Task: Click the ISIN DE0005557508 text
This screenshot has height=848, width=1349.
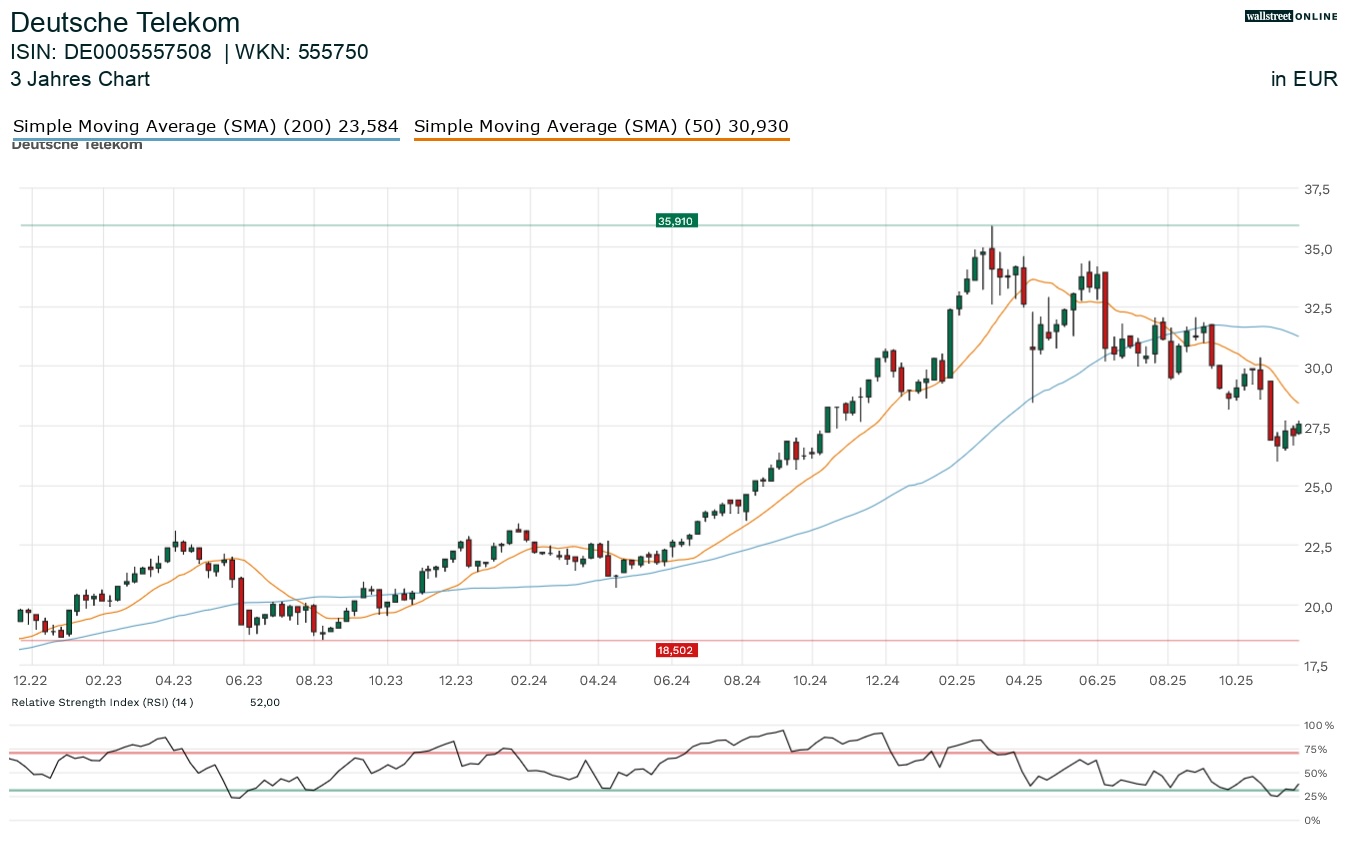Action: (x=111, y=52)
